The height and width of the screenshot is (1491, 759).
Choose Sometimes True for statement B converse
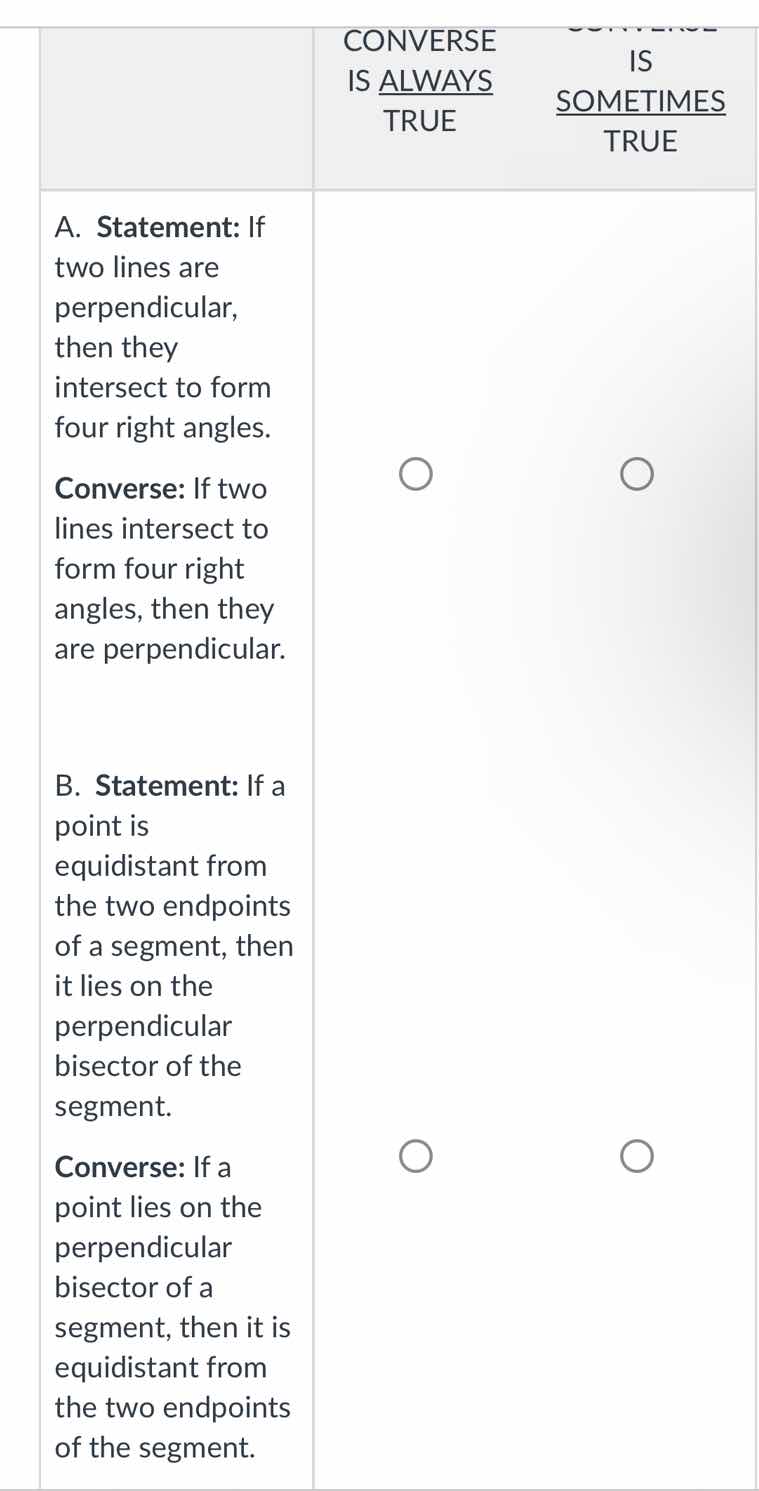click(638, 1157)
